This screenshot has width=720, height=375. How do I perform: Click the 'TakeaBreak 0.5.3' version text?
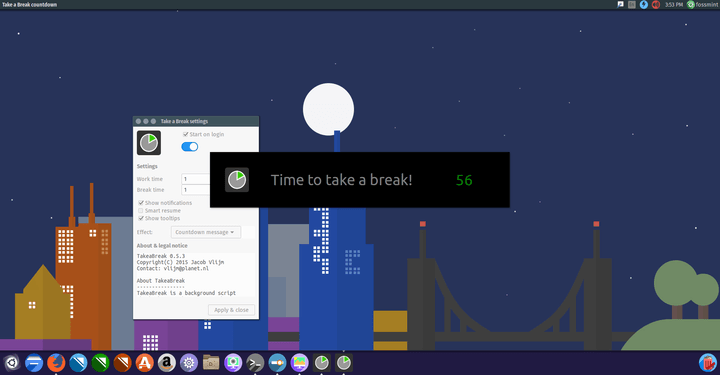tap(161, 256)
